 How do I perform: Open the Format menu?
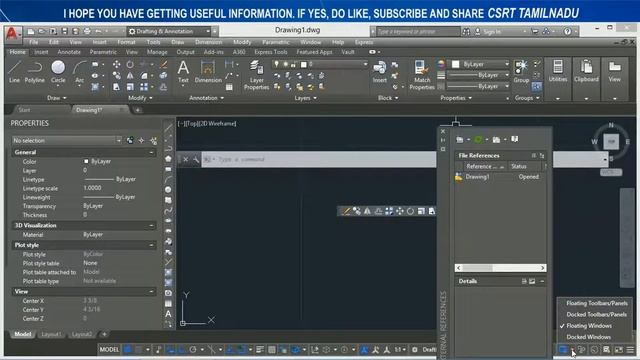coord(126,42)
